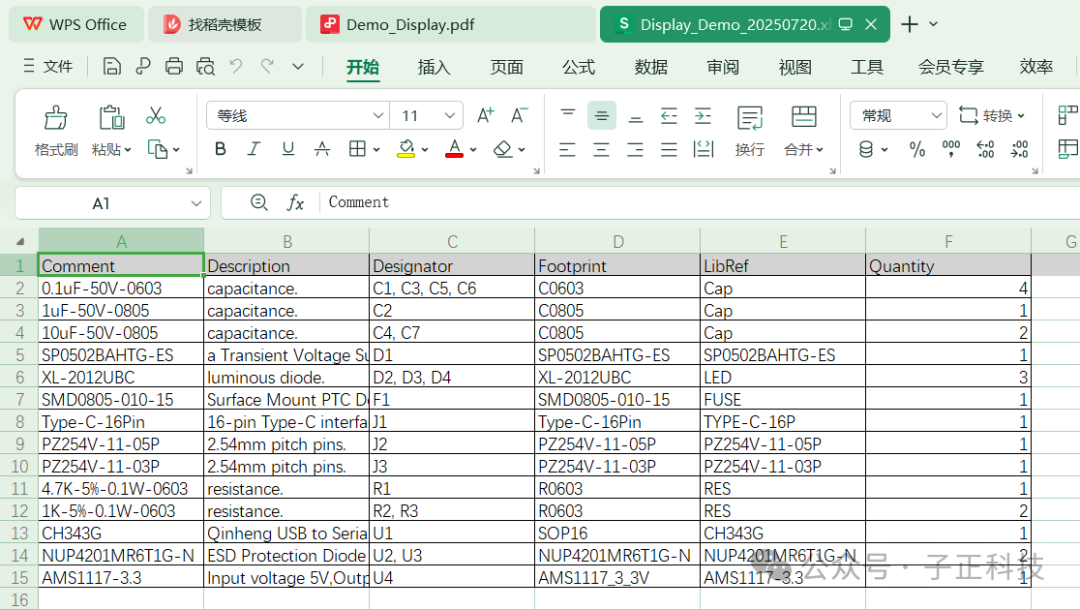Click the Wrap Text icon
This screenshot has width=1080, height=610.
click(x=749, y=117)
